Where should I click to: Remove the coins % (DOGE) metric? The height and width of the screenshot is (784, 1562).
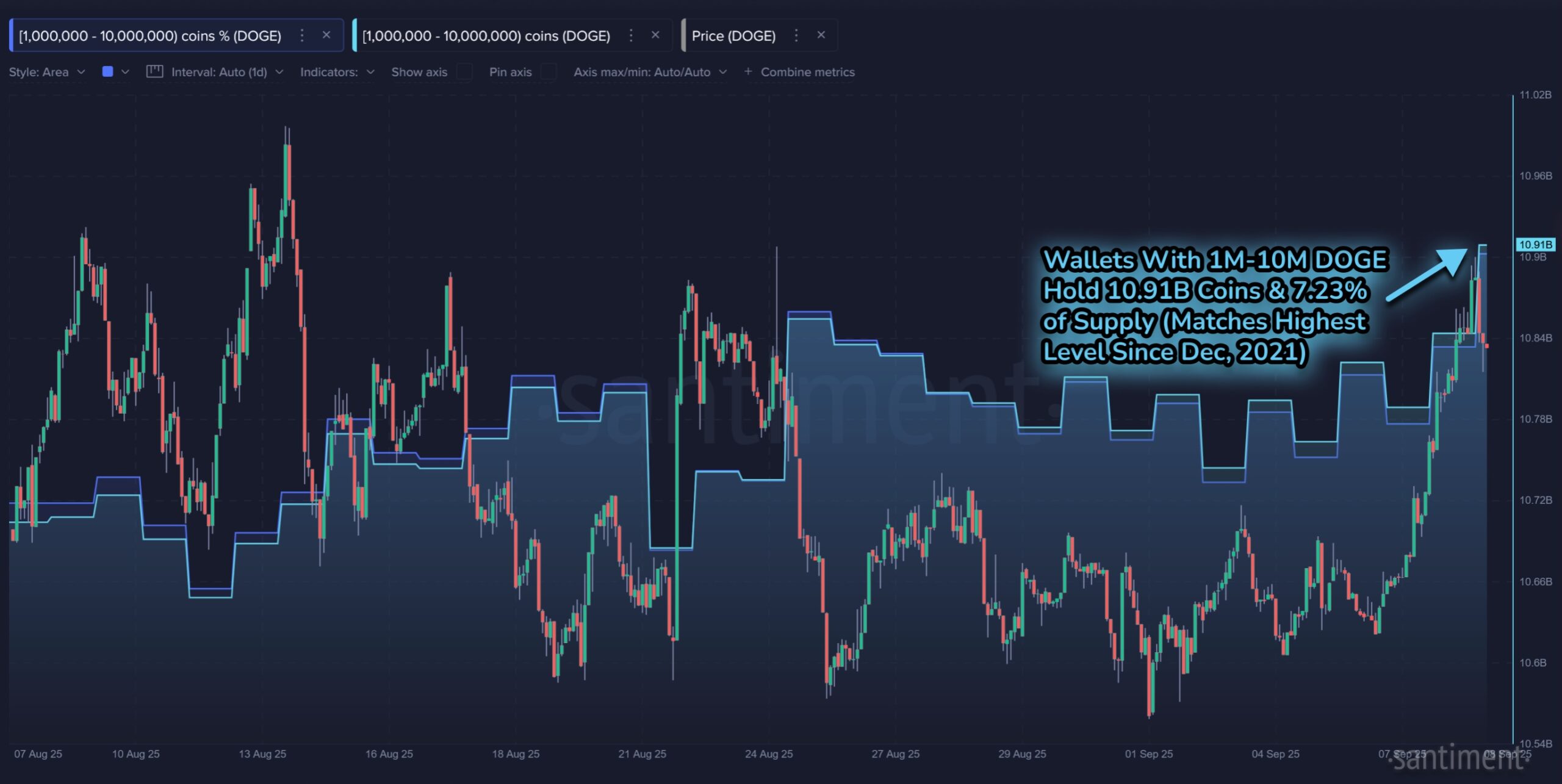pyautogui.click(x=326, y=35)
